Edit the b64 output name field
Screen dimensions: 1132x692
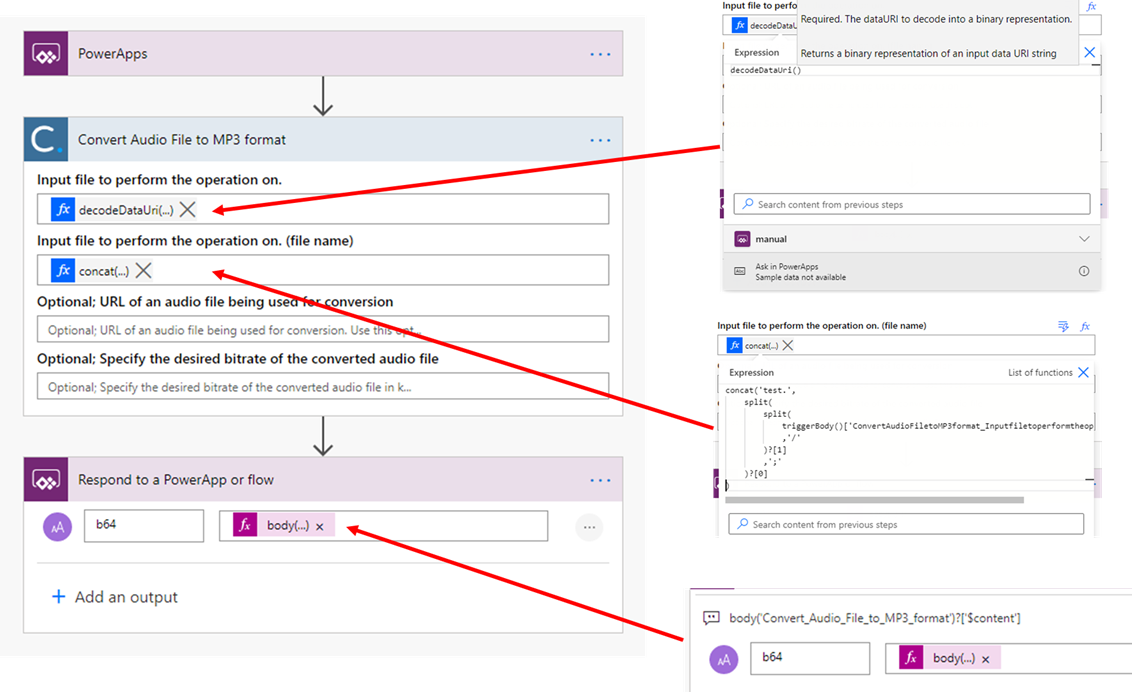(x=144, y=525)
